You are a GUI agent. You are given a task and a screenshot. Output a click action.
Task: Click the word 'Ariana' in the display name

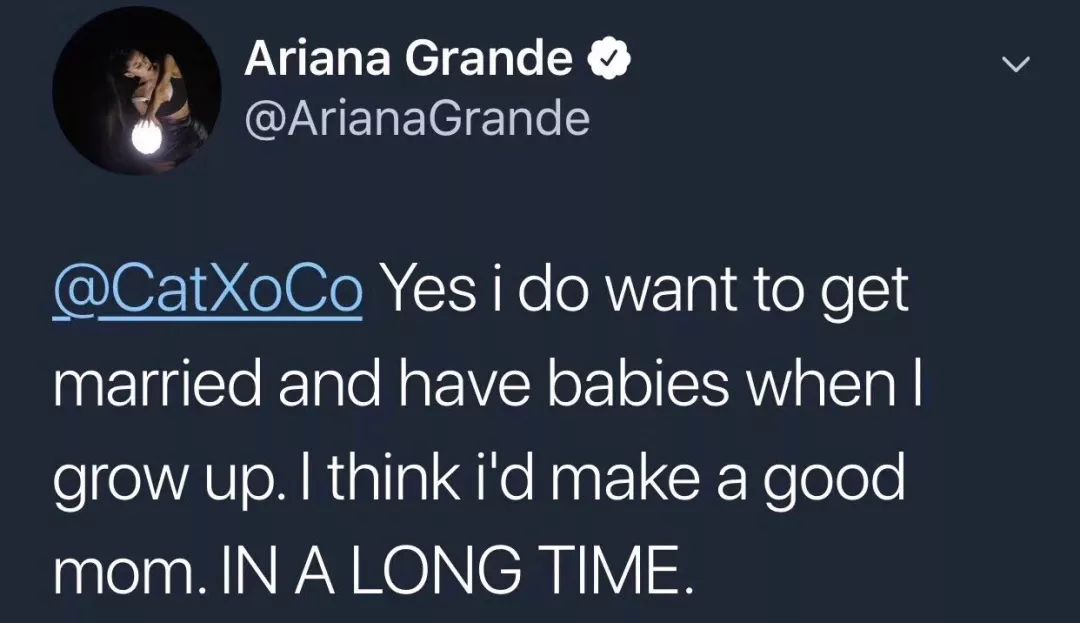pyautogui.click(x=318, y=61)
